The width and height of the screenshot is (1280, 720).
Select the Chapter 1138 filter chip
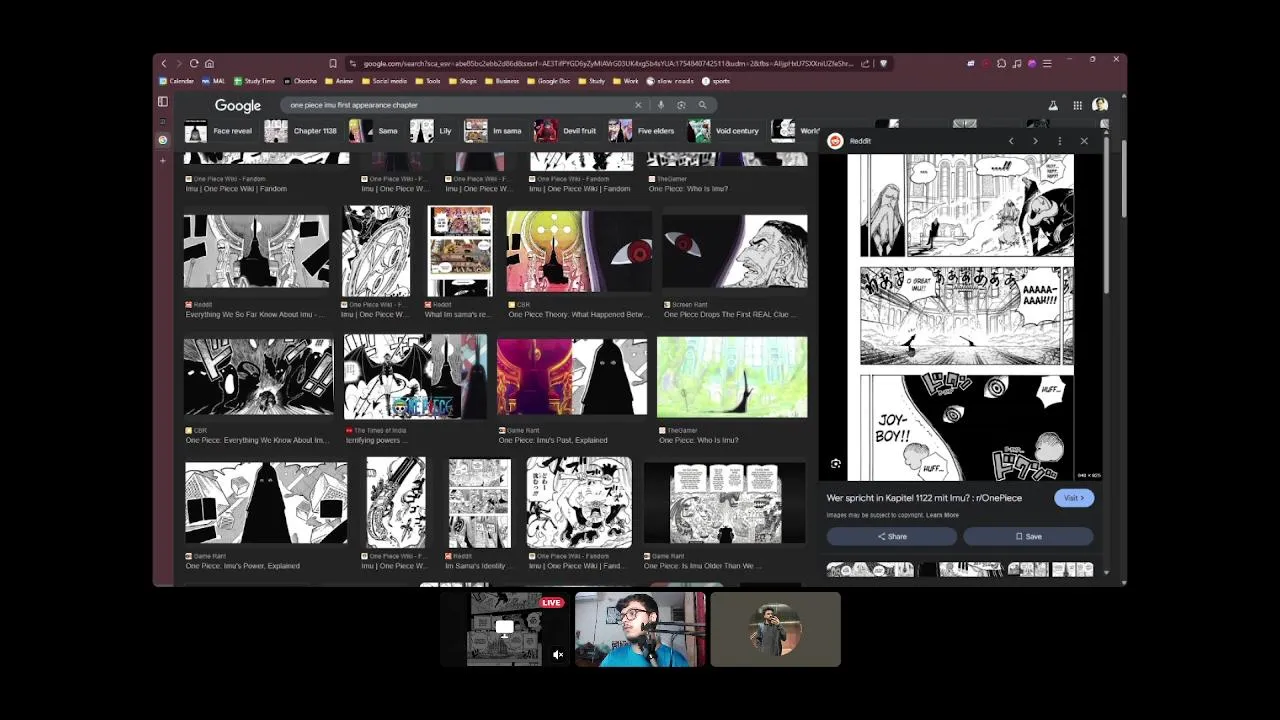[301, 131]
